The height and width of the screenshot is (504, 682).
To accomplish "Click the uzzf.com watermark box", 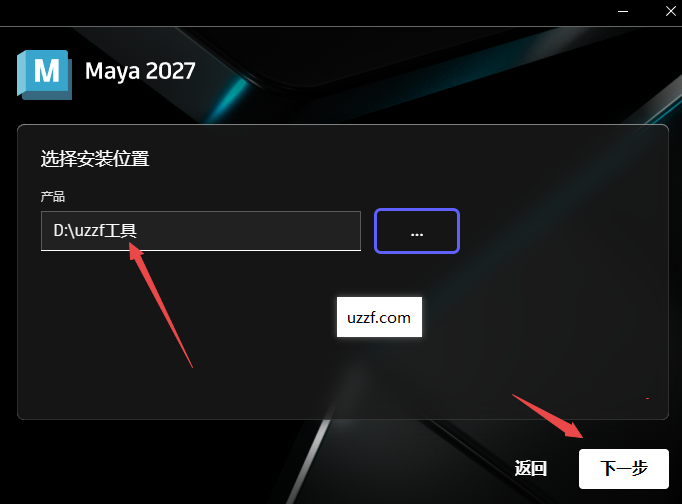I will (x=379, y=317).
